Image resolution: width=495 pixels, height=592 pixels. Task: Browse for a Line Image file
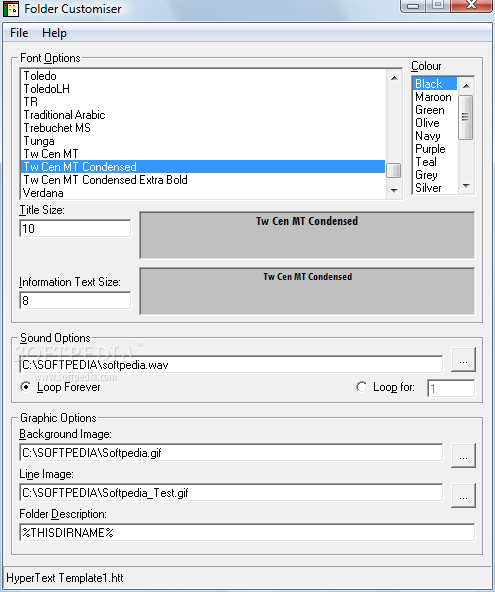463,495
